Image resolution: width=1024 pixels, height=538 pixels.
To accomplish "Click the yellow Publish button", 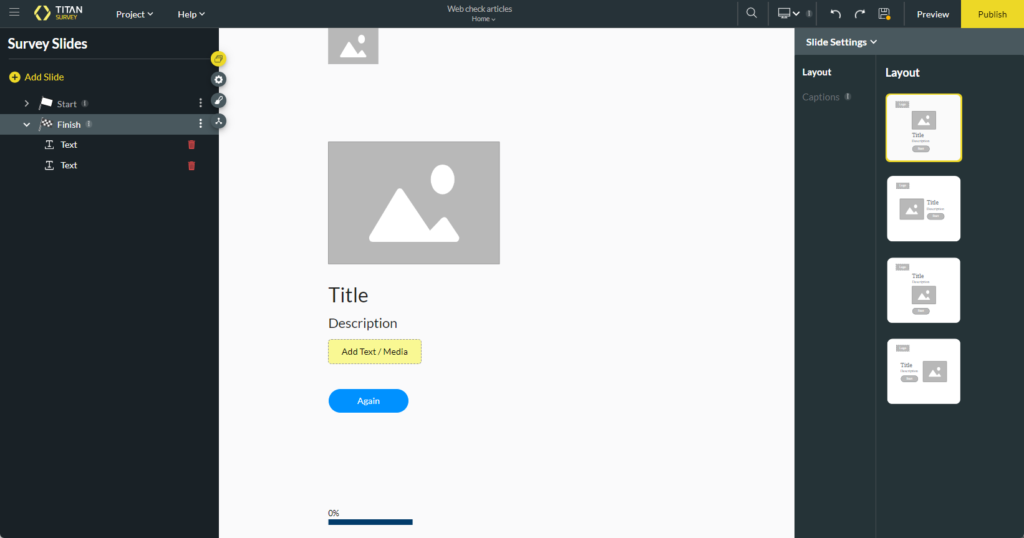I will (992, 14).
